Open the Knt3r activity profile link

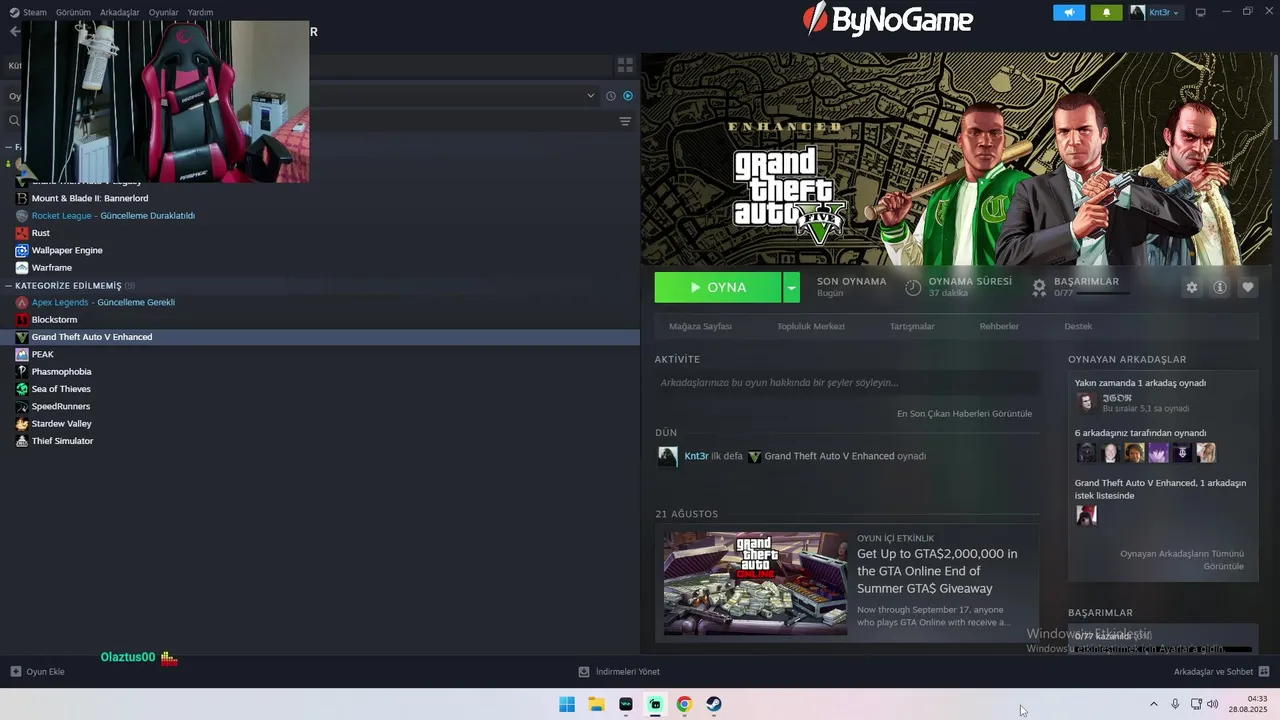(696, 456)
